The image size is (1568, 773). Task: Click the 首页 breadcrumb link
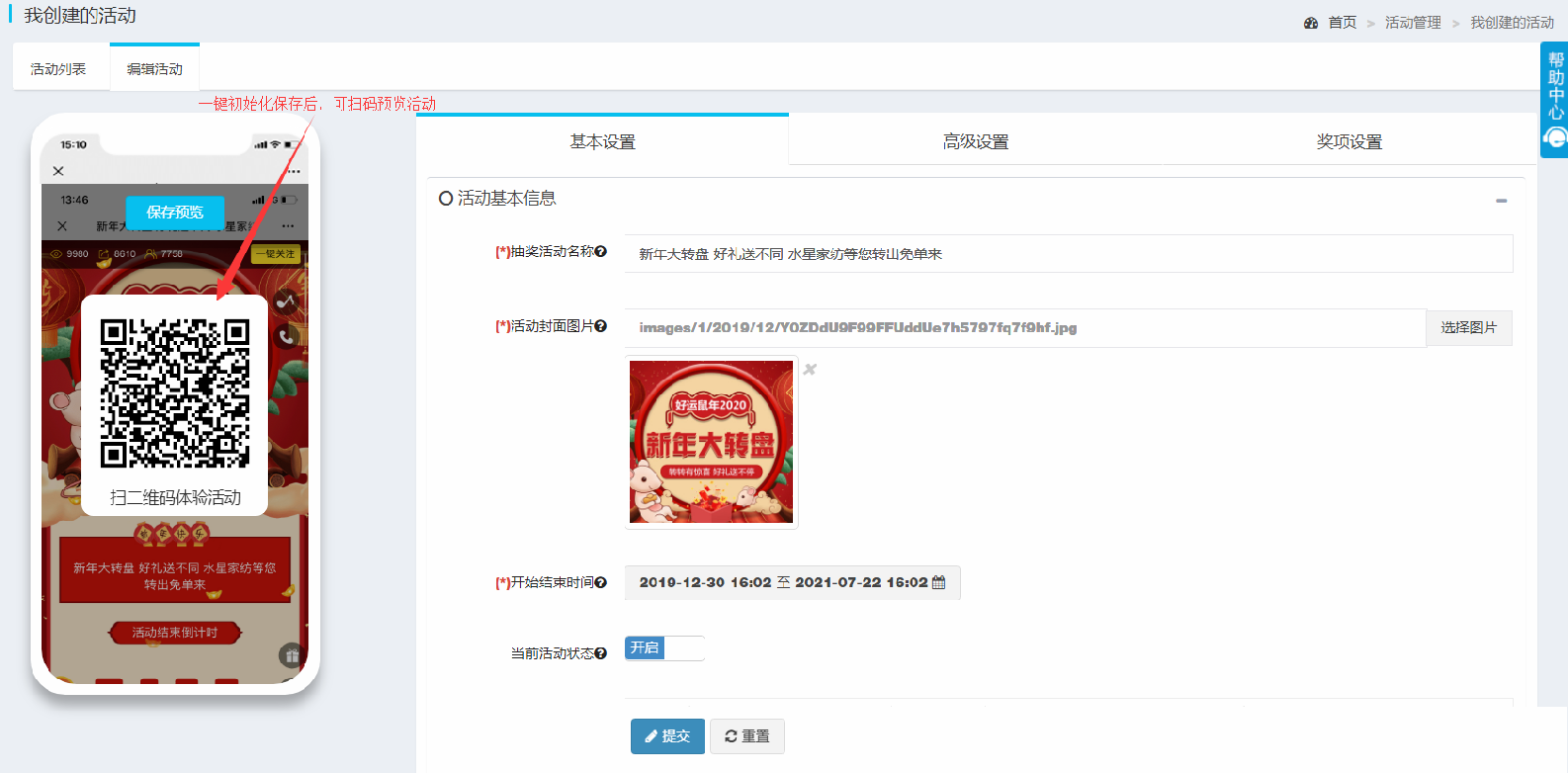1342,23
